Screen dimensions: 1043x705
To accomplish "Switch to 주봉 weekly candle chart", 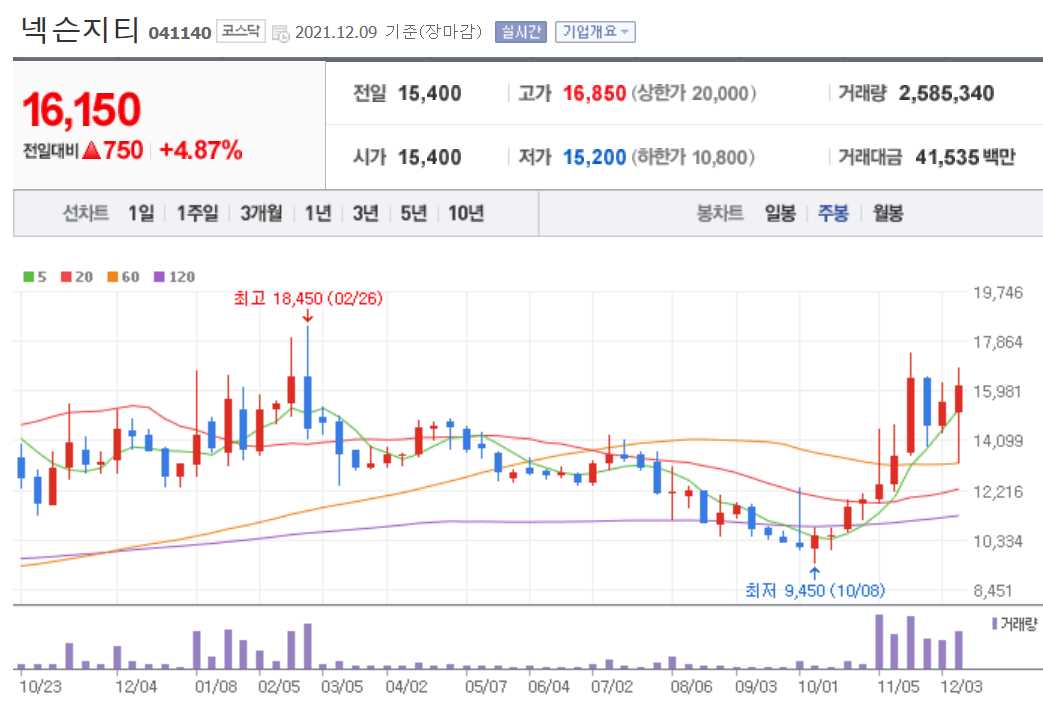I will [x=833, y=213].
